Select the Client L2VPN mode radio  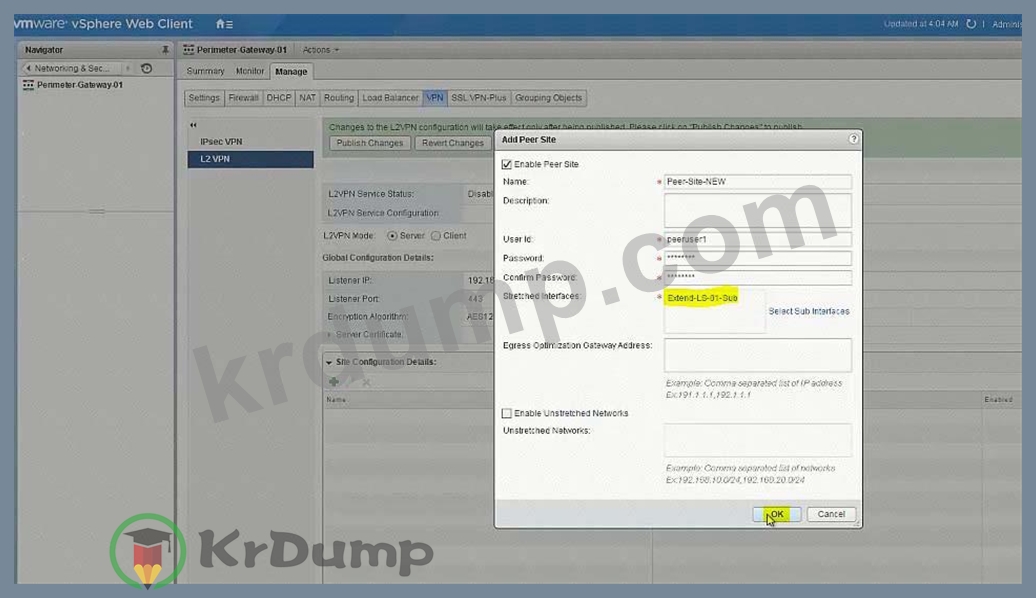(x=436, y=236)
